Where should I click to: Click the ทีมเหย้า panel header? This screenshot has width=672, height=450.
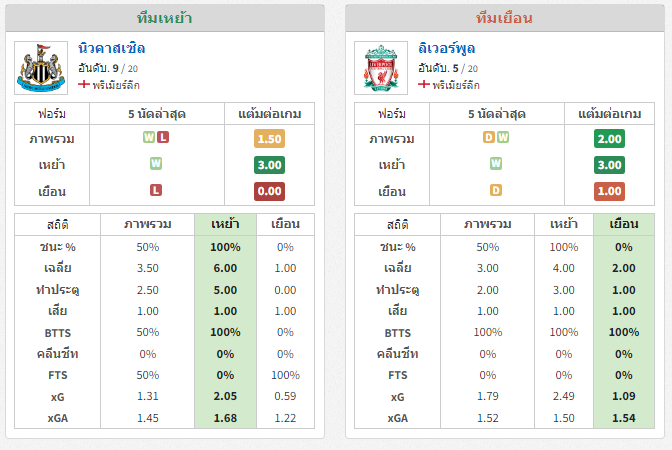[x=165, y=18]
